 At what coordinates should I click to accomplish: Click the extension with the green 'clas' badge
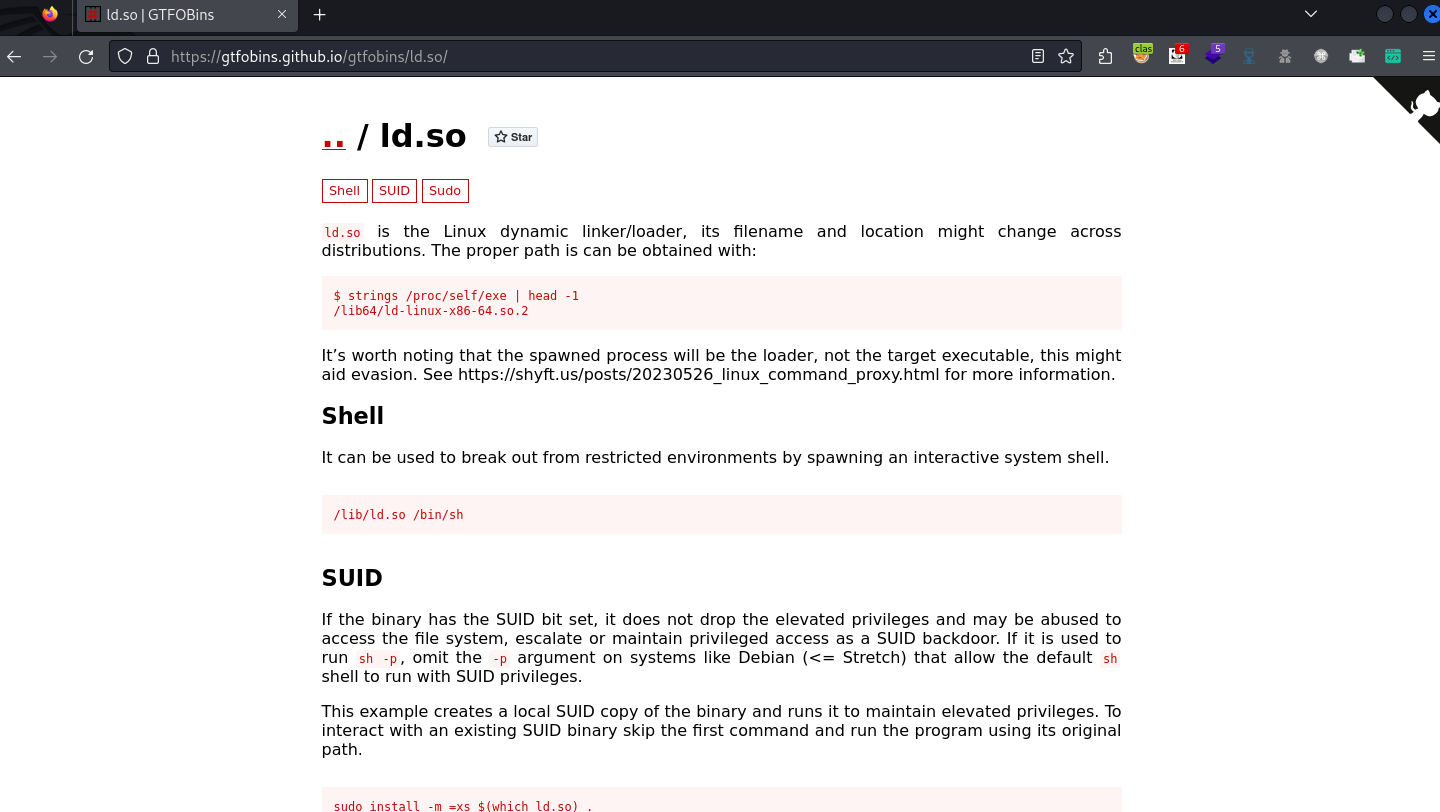pyautogui.click(x=1142, y=54)
